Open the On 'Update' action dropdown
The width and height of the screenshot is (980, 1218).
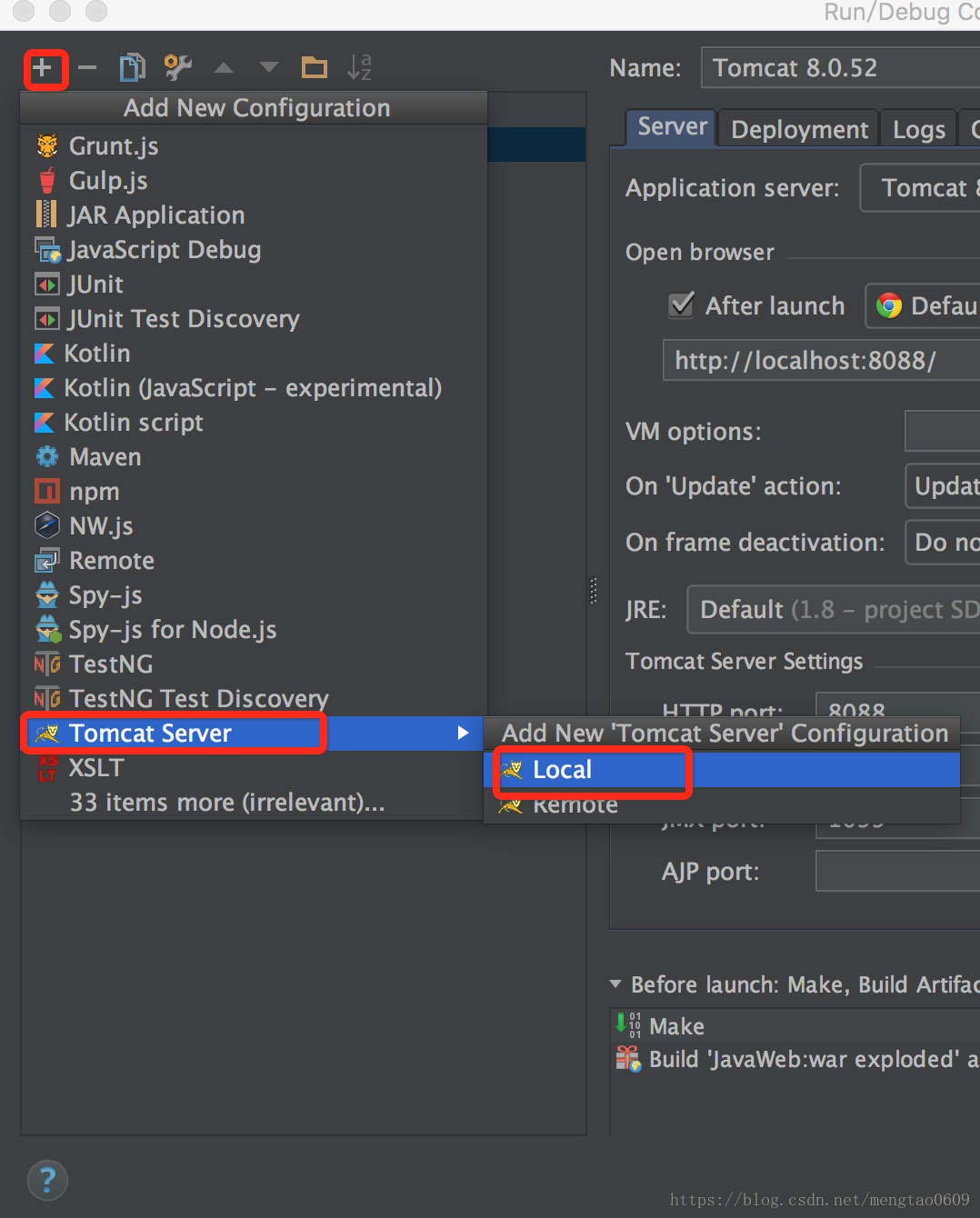point(942,486)
